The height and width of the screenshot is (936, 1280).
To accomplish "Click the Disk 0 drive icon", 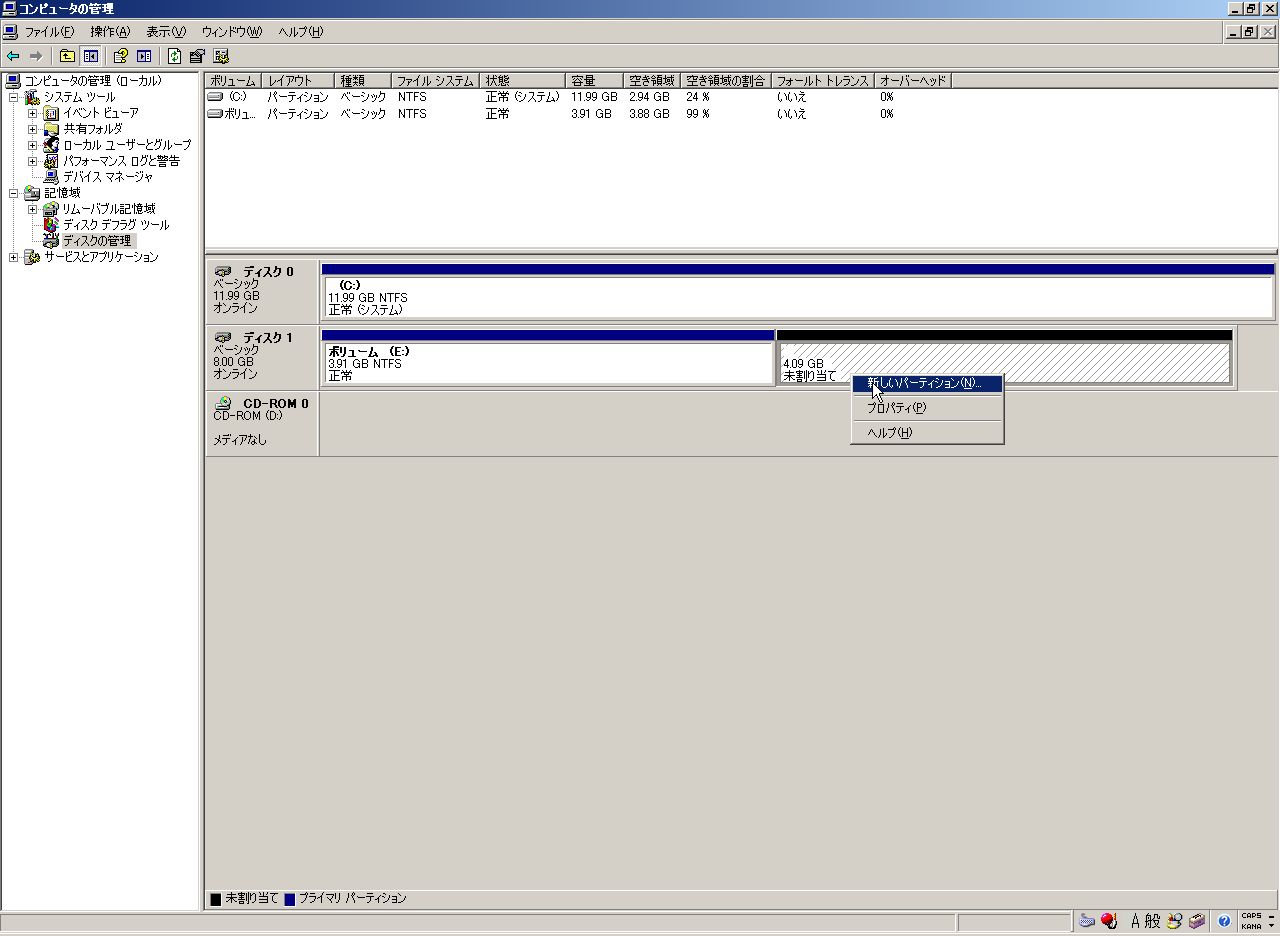I will click(x=223, y=272).
